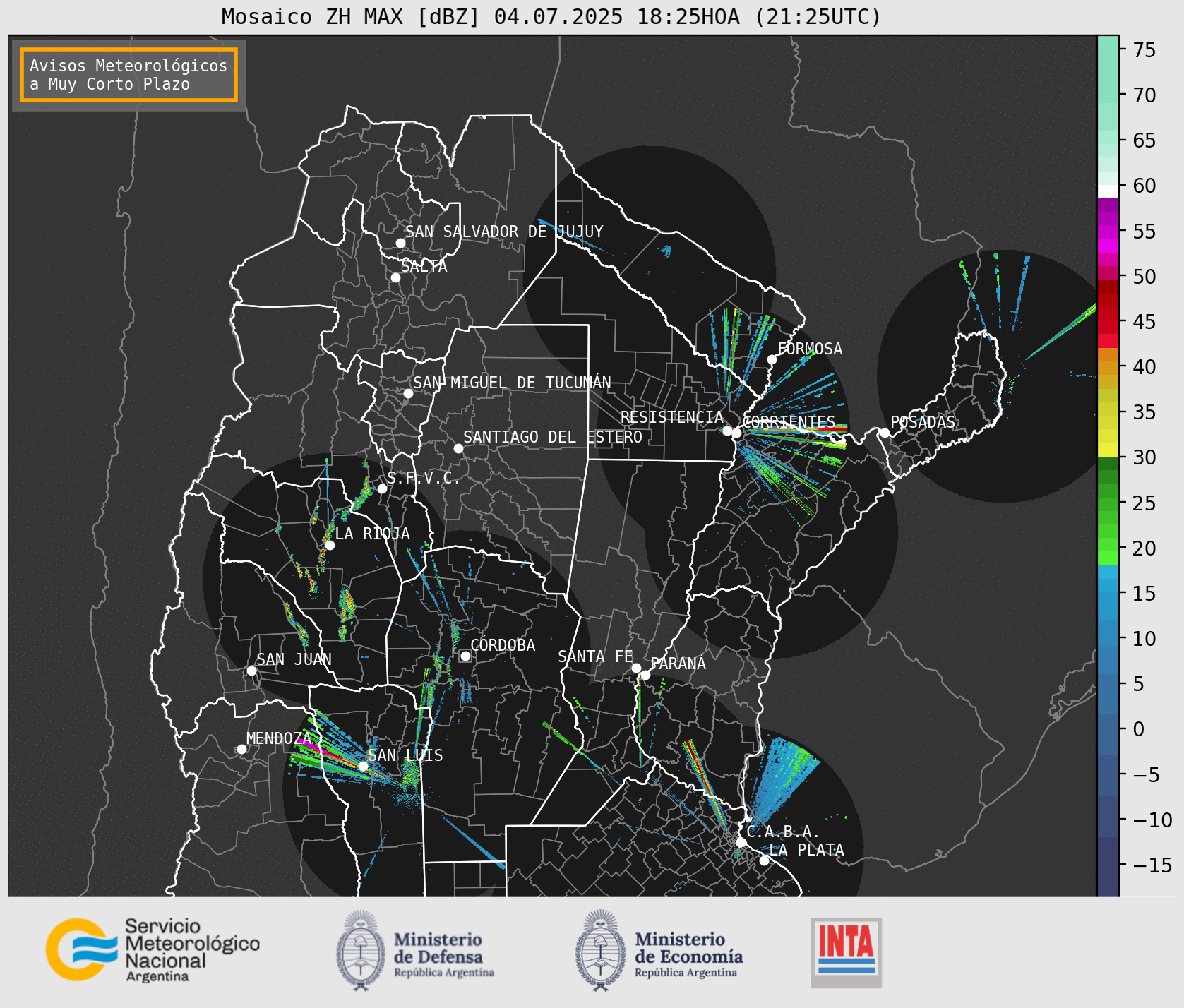The height and width of the screenshot is (1008, 1184).
Task: Click the CÓRDOBA city label
Action: [x=503, y=645]
